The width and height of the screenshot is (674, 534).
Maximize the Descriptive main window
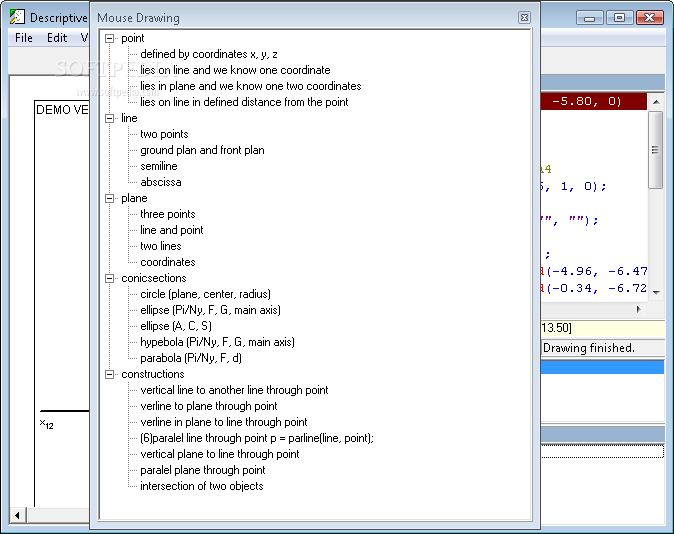[619, 18]
